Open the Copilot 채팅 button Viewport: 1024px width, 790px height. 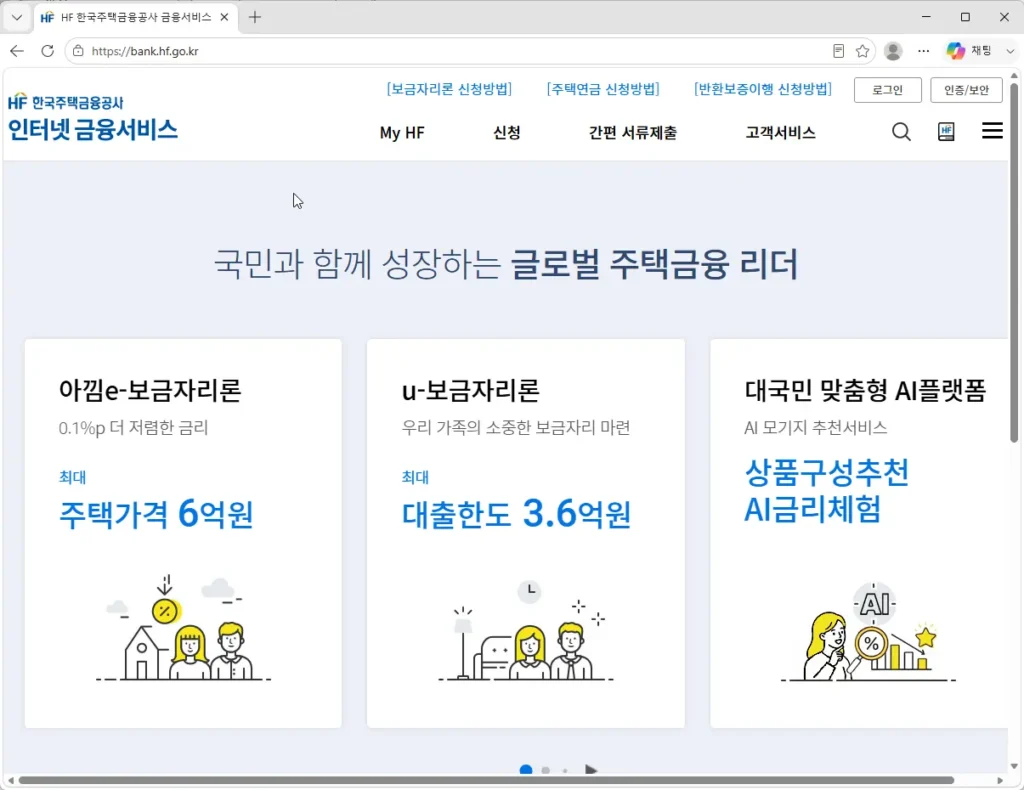pos(970,51)
